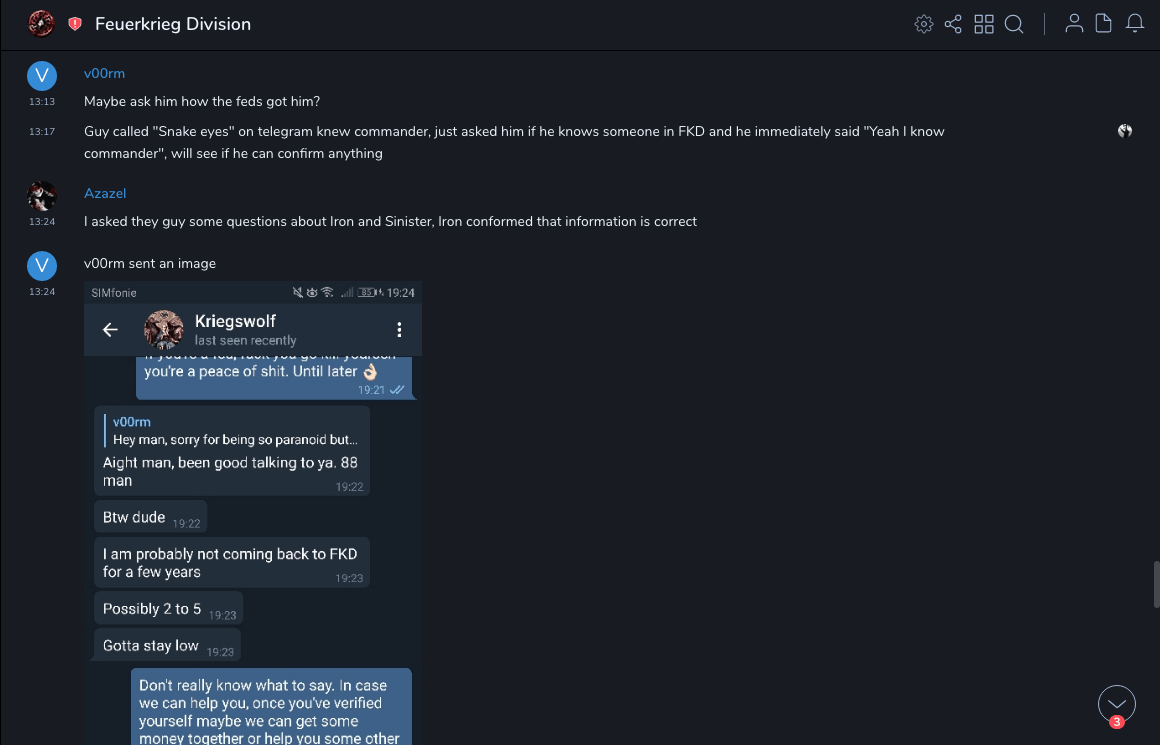
Task: Click the room avatar in the header
Action: (41, 23)
